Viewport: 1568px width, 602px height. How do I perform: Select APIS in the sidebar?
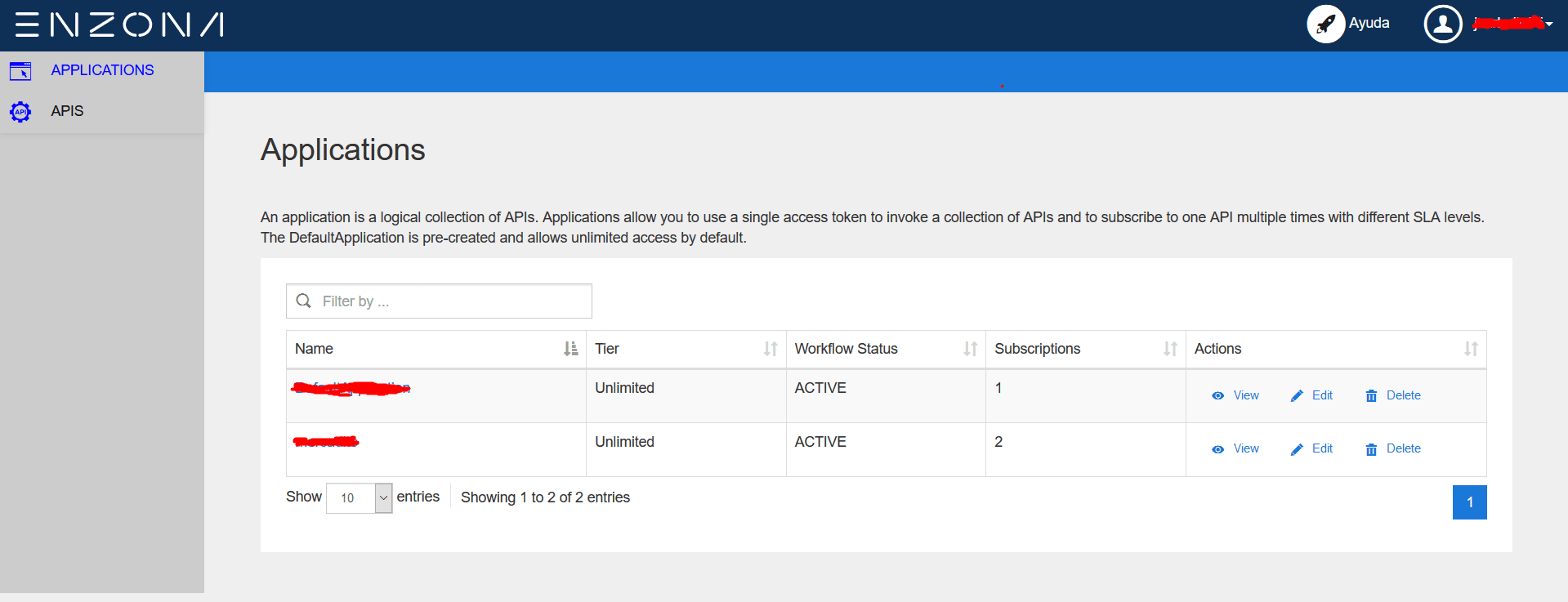[67, 111]
